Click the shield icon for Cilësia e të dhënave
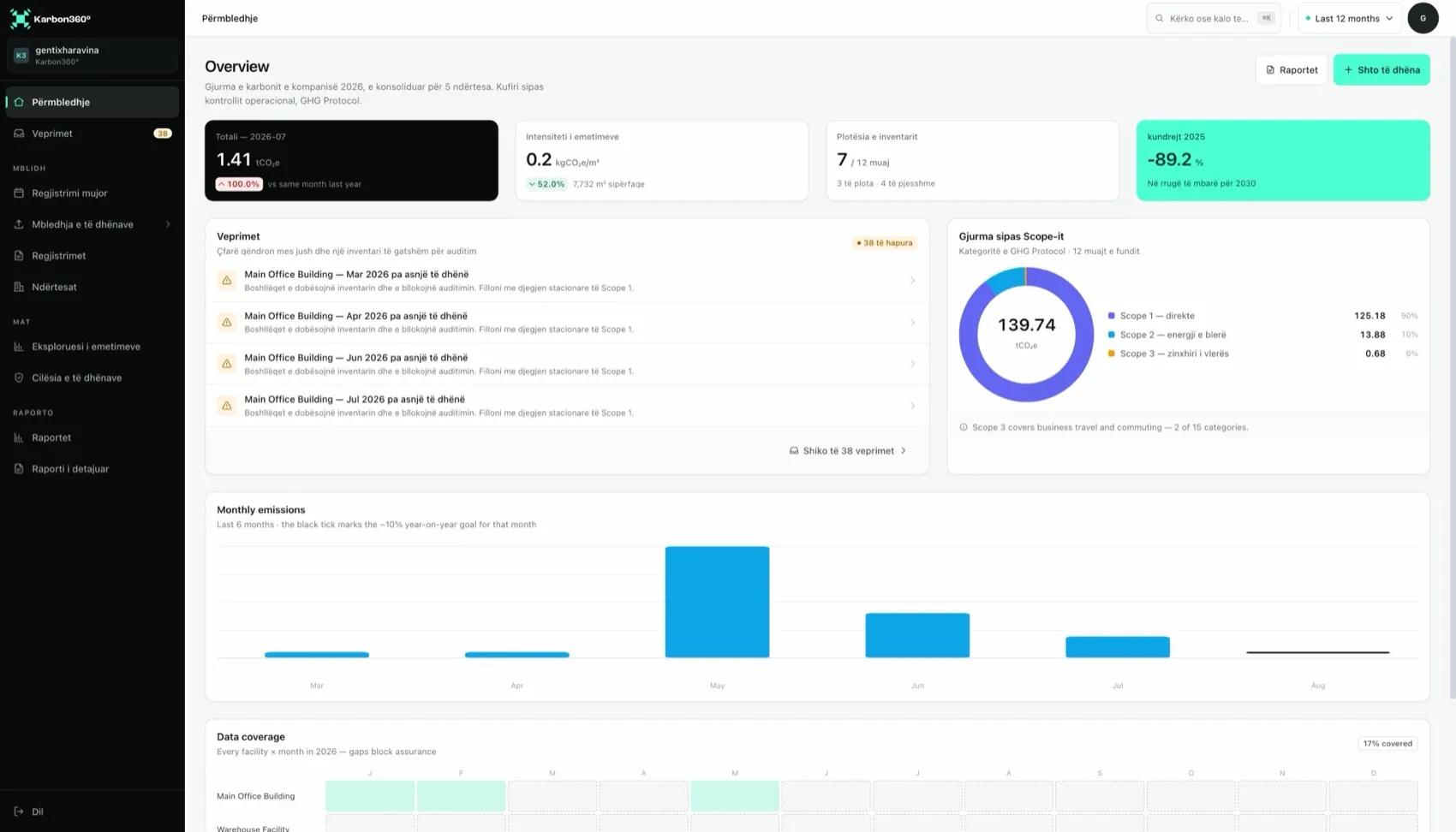This screenshot has width=1456, height=832. coord(19,377)
